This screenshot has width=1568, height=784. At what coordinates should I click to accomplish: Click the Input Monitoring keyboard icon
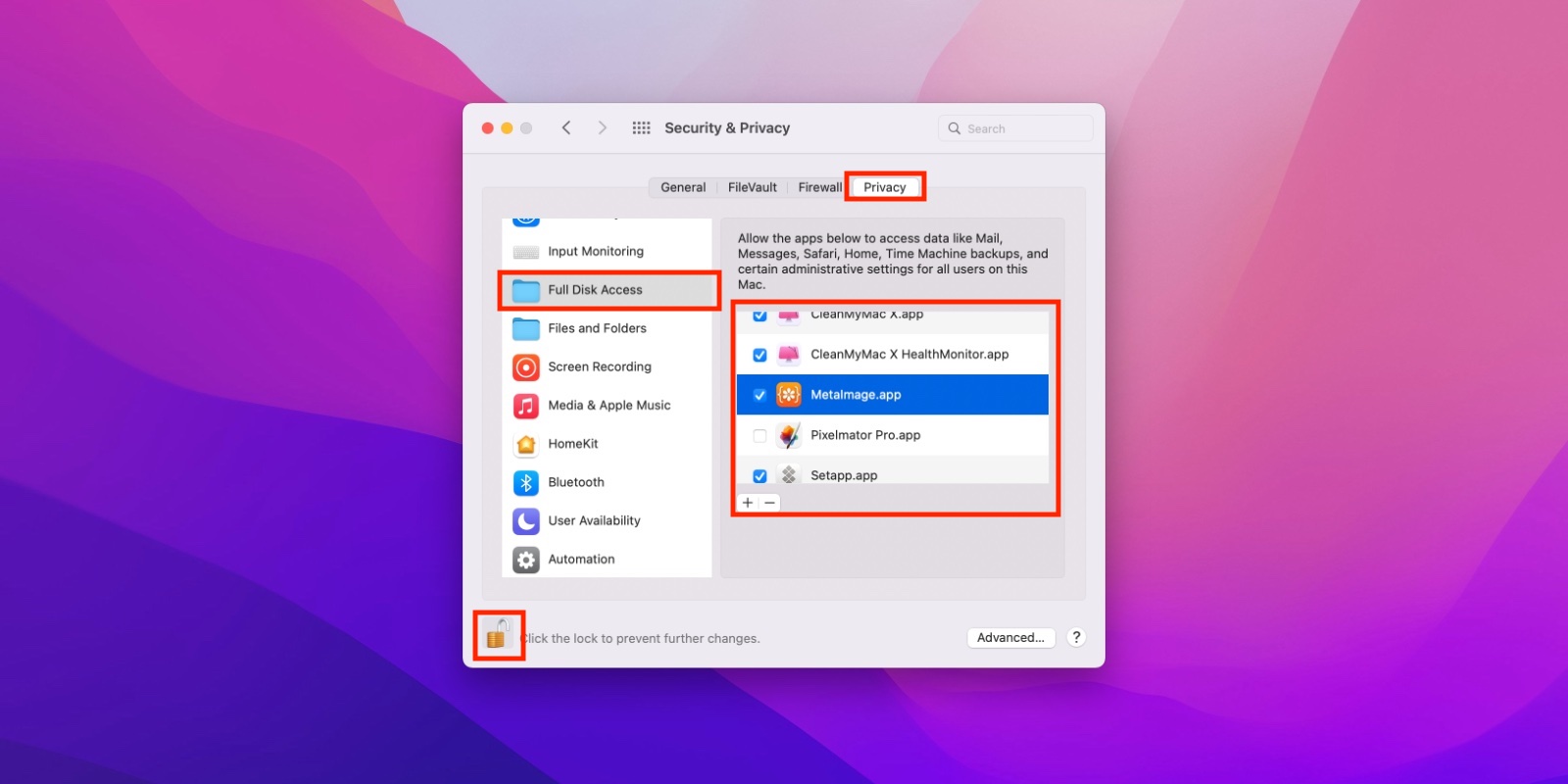pyautogui.click(x=526, y=252)
